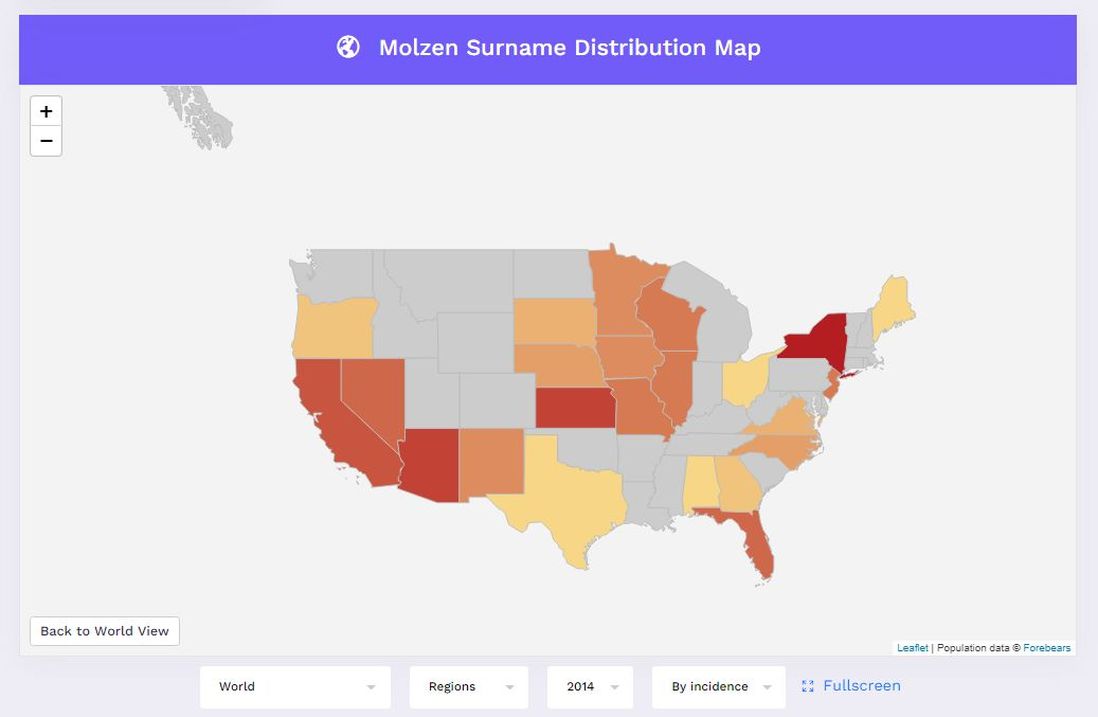Zoom in using the plus icon
This screenshot has width=1098, height=717.
[x=45, y=111]
